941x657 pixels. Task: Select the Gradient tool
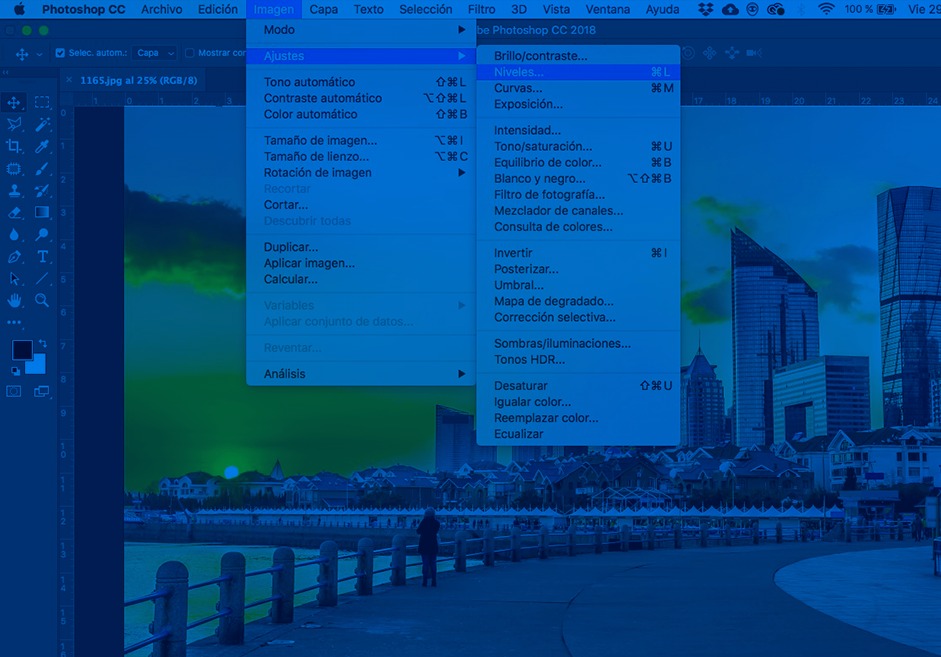click(42, 212)
